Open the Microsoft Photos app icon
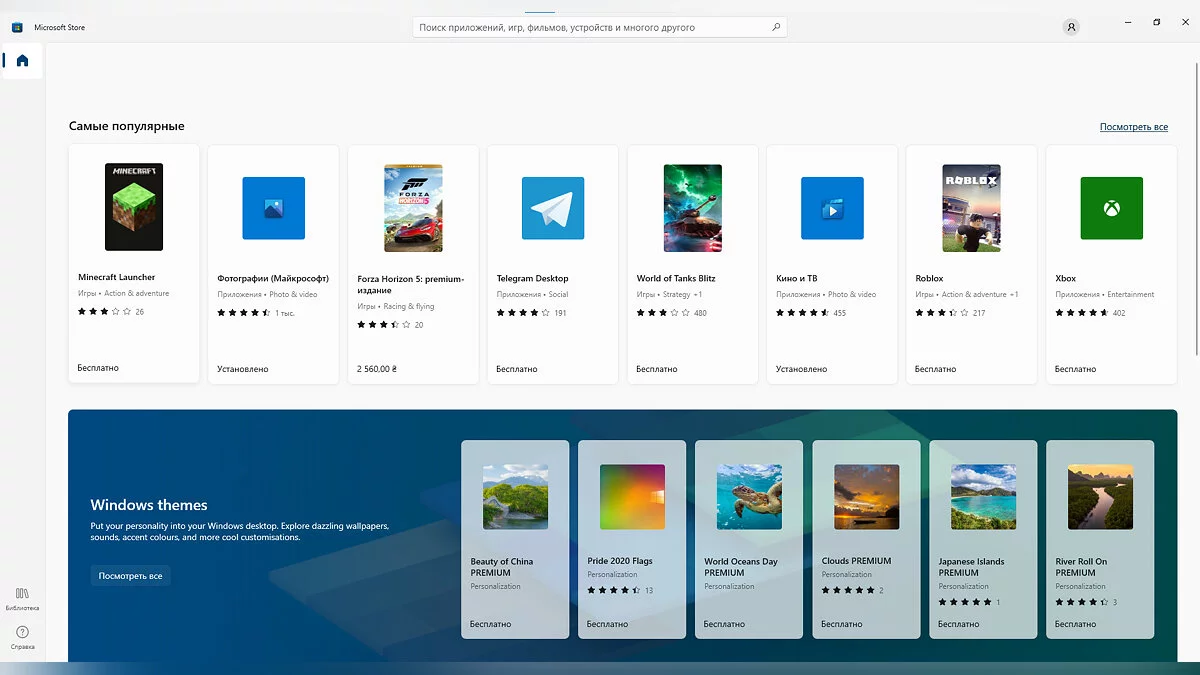1200x675 pixels. [x=273, y=208]
